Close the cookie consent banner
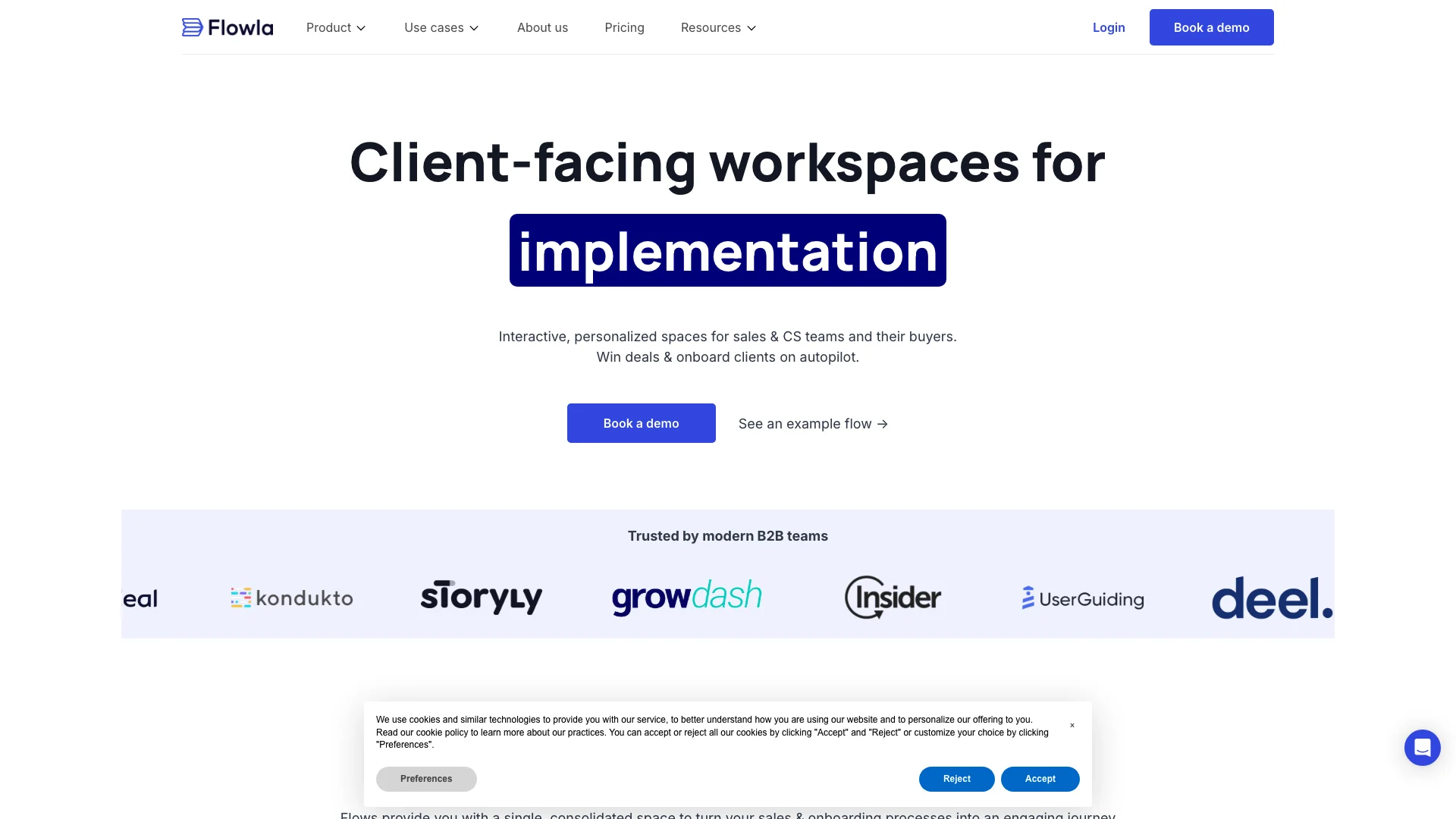Viewport: 1456px width, 819px height. [x=1072, y=726]
